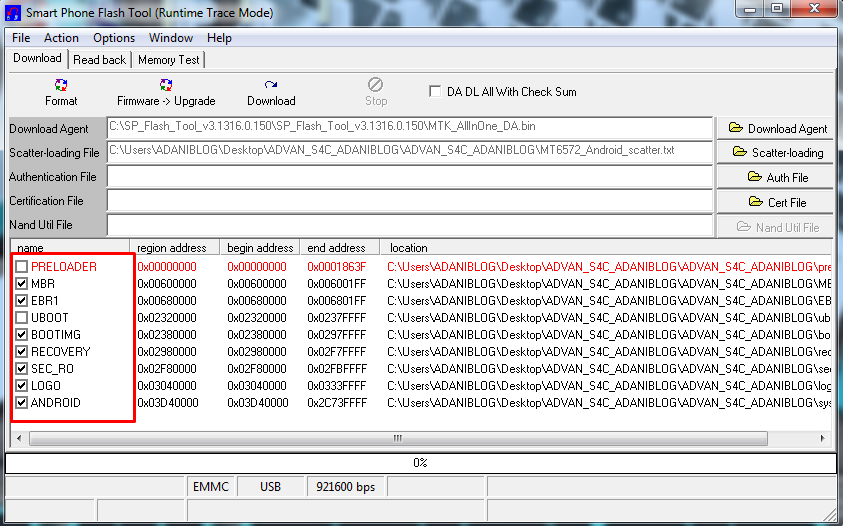Click PRELOADER end address 0x0001863F

coord(337,267)
